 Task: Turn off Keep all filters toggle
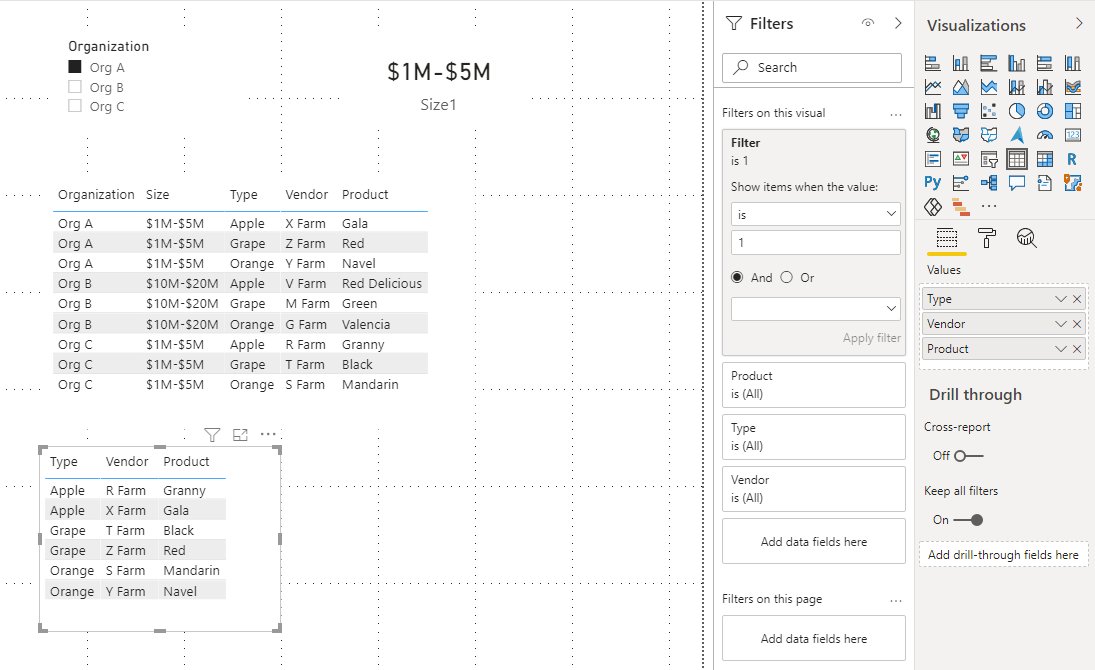click(x=969, y=520)
